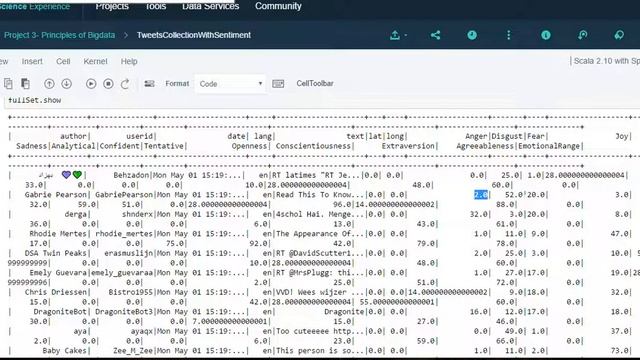Click the 'EmotionalRange' column header

549,146
